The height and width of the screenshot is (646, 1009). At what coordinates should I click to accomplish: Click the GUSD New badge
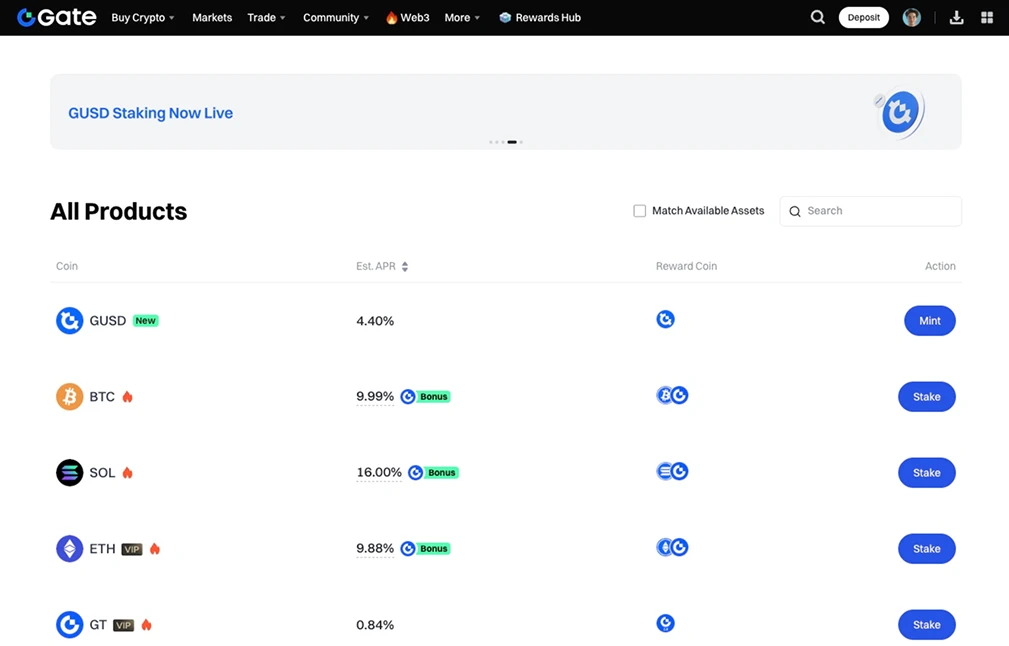(145, 320)
